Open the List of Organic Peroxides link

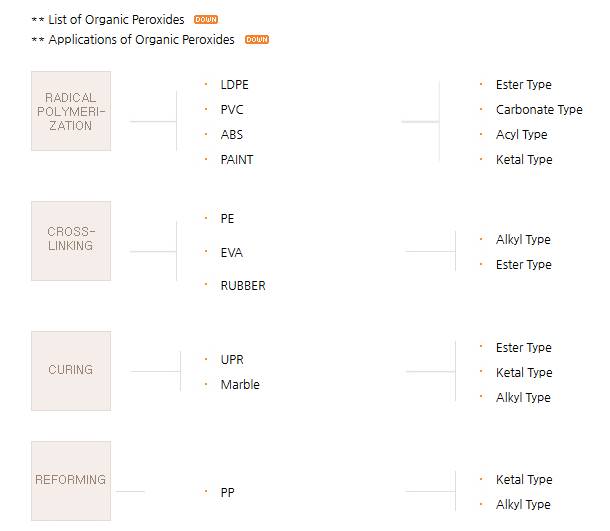click(x=116, y=20)
